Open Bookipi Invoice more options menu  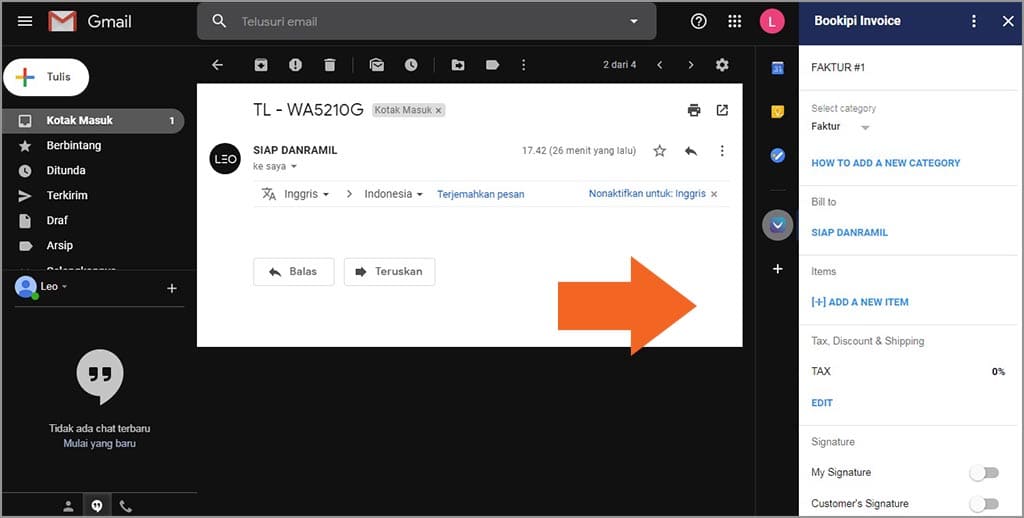click(974, 22)
